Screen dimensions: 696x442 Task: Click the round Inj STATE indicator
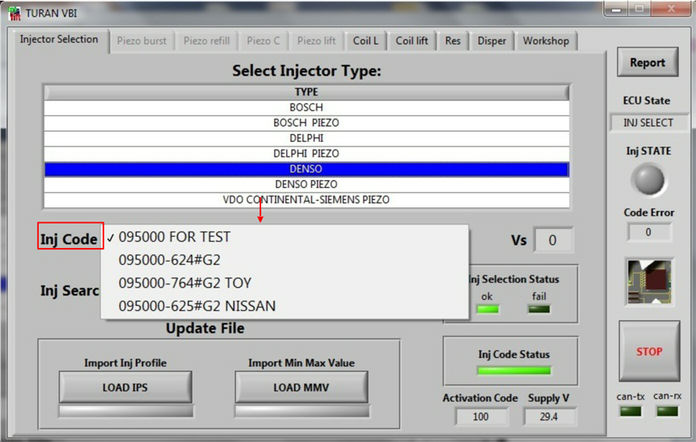click(x=648, y=180)
